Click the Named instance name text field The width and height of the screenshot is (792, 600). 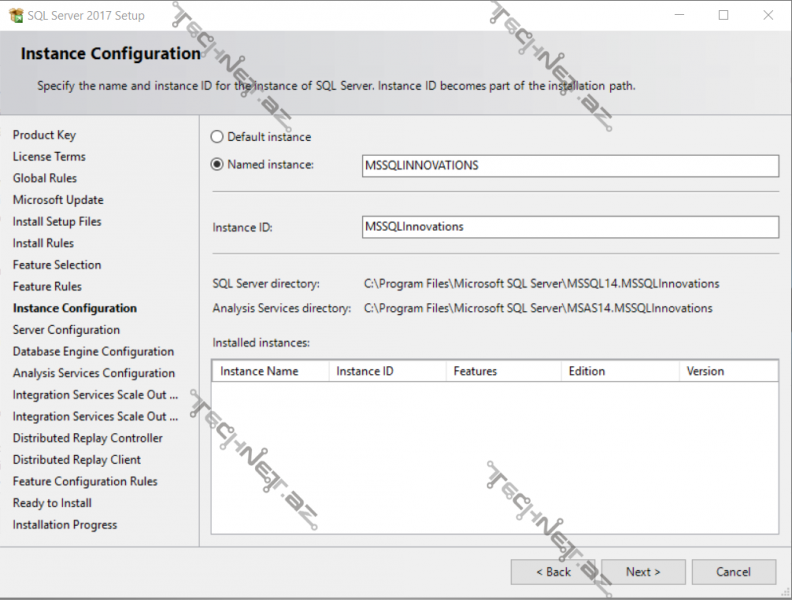pyautogui.click(x=570, y=166)
